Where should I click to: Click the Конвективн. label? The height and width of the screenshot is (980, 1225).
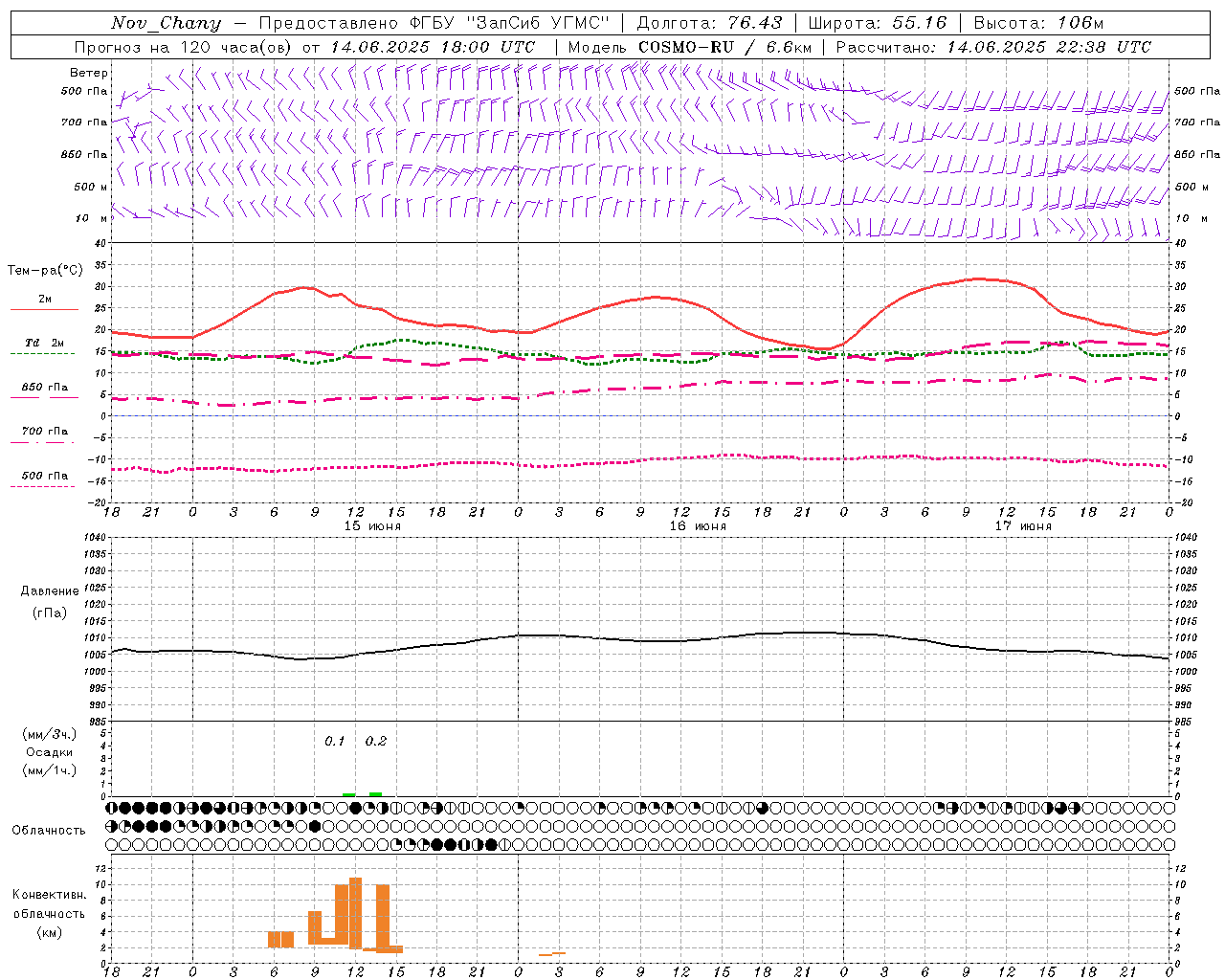click(x=50, y=895)
